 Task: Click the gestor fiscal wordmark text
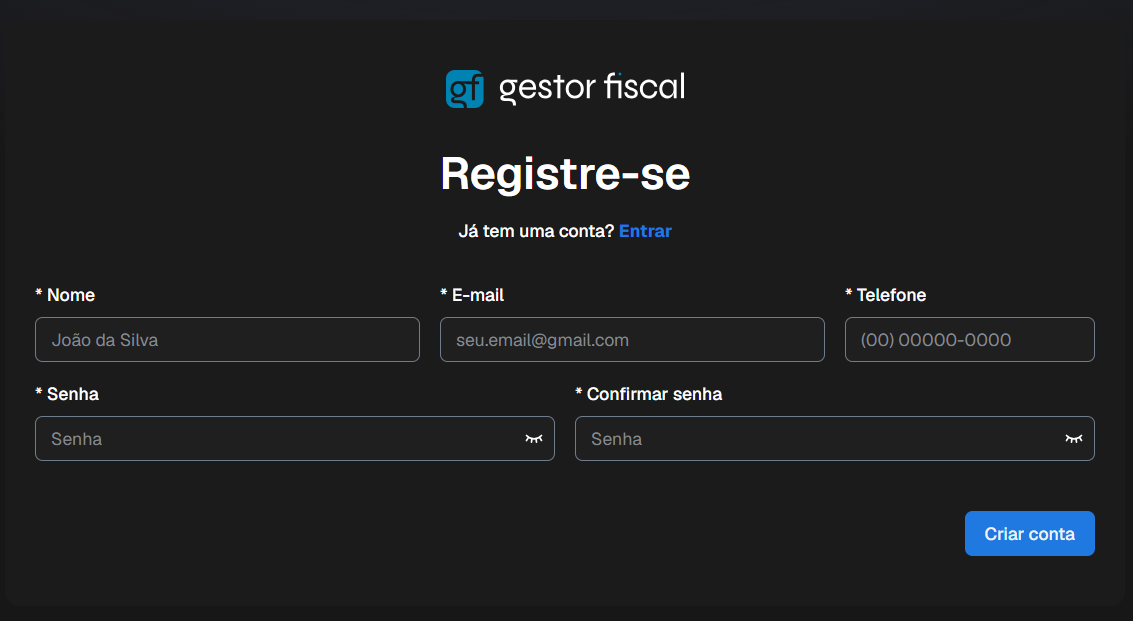pos(592,88)
